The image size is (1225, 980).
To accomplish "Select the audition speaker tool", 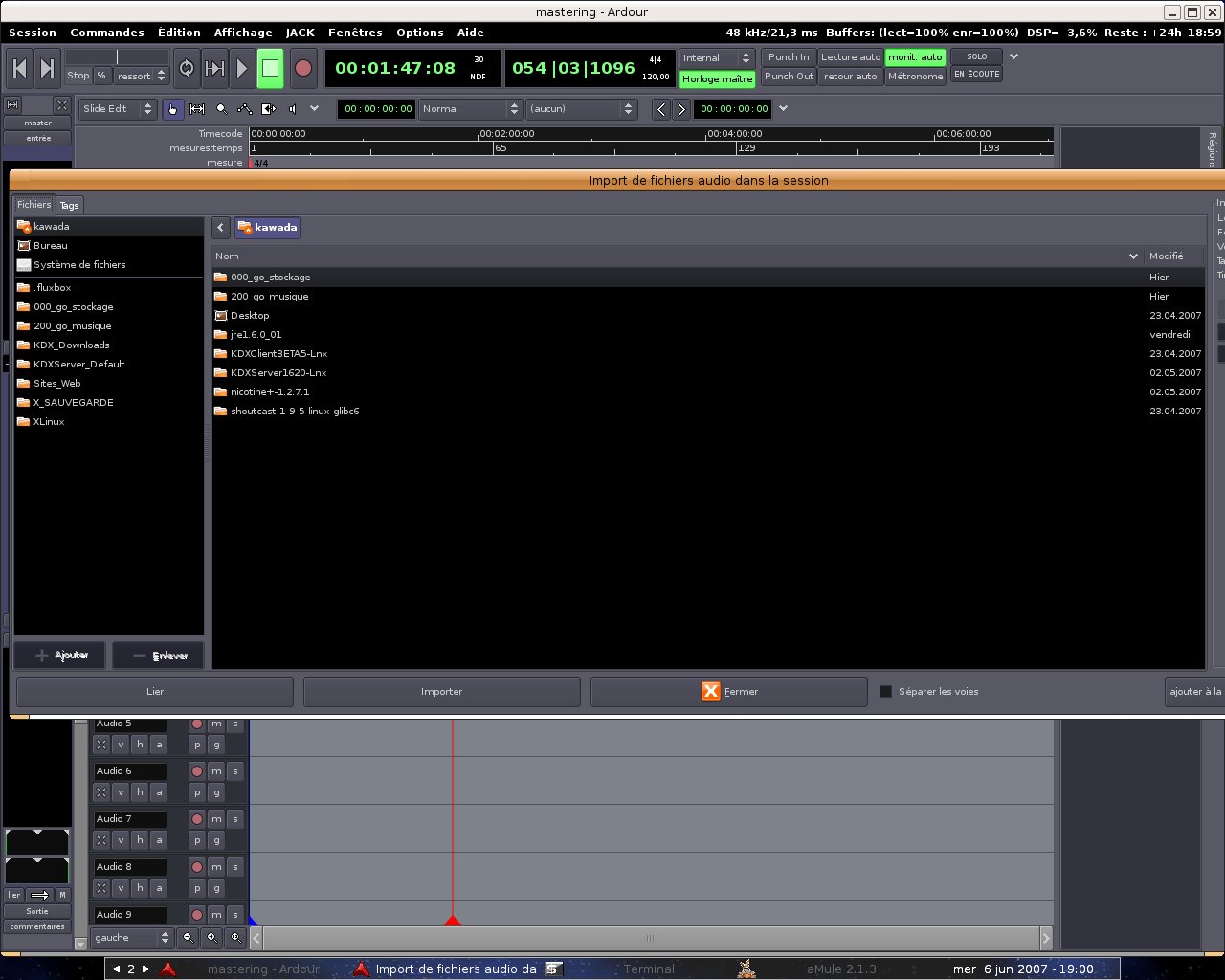I will point(293,109).
